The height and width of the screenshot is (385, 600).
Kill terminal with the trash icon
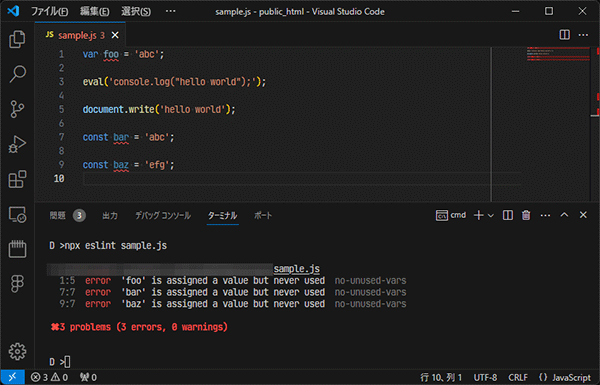tap(526, 215)
